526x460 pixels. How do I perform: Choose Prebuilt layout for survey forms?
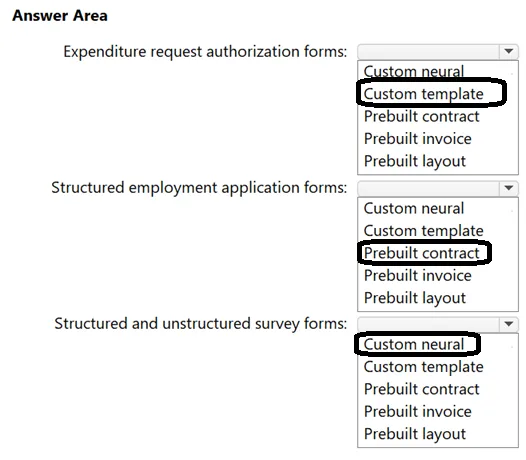(415, 434)
